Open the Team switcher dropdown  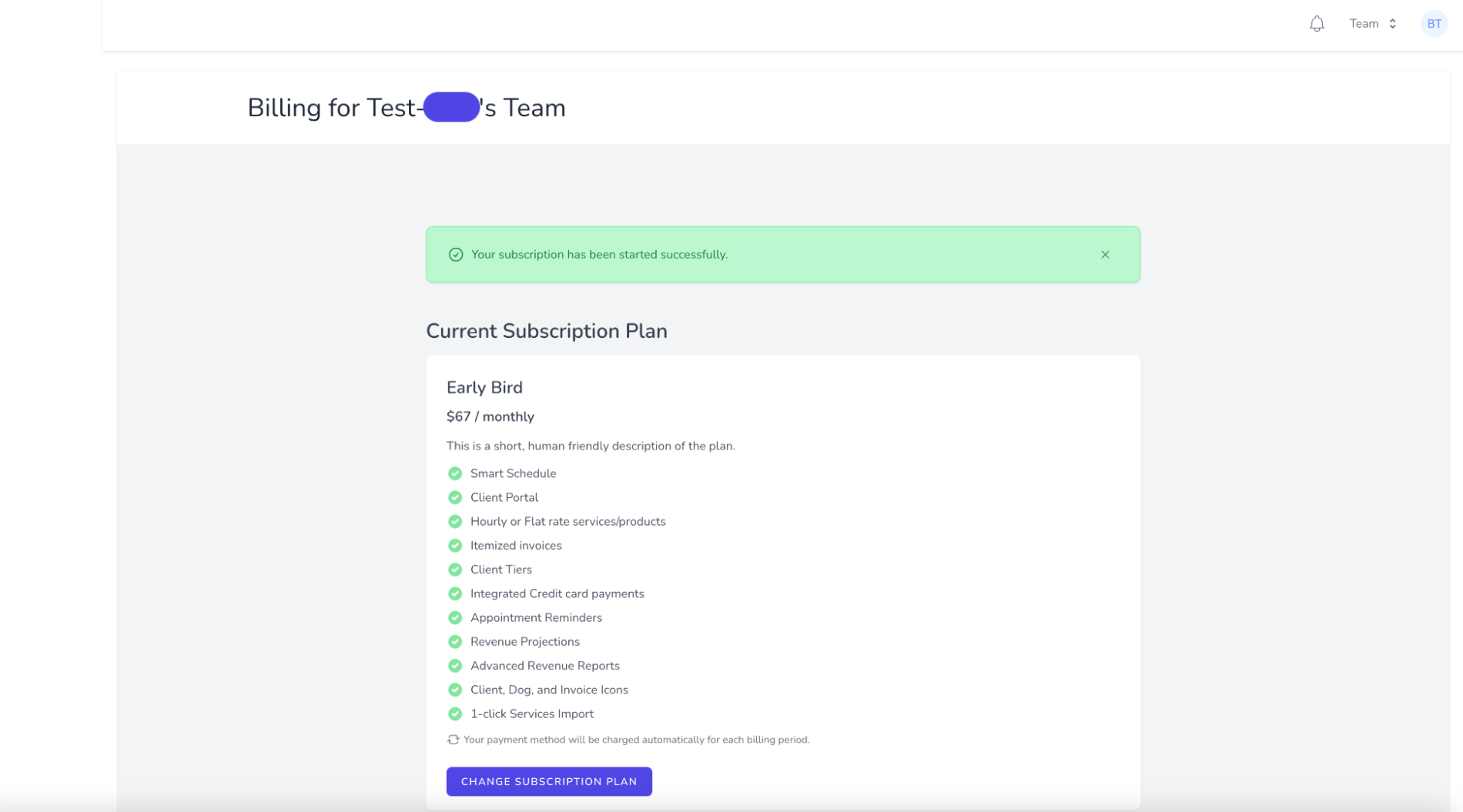pyautogui.click(x=1373, y=24)
